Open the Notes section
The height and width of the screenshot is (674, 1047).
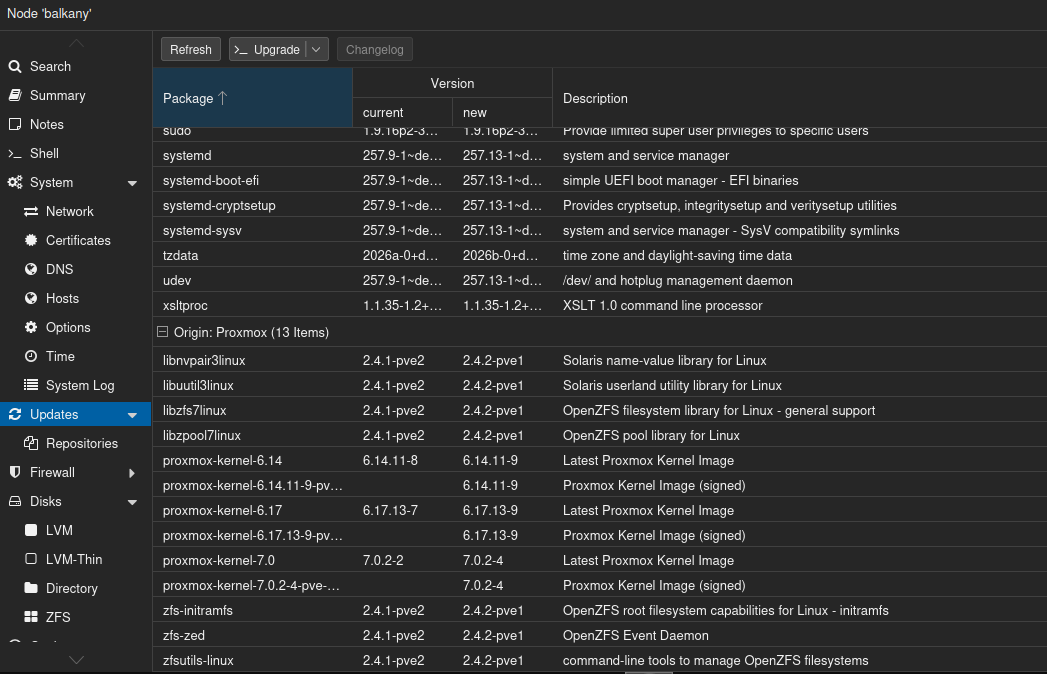[x=75, y=124]
